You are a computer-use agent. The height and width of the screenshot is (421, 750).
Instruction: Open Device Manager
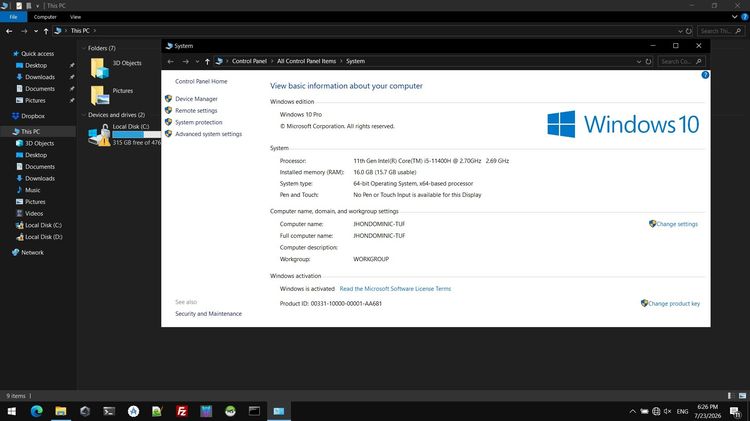pyautogui.click(x=196, y=99)
